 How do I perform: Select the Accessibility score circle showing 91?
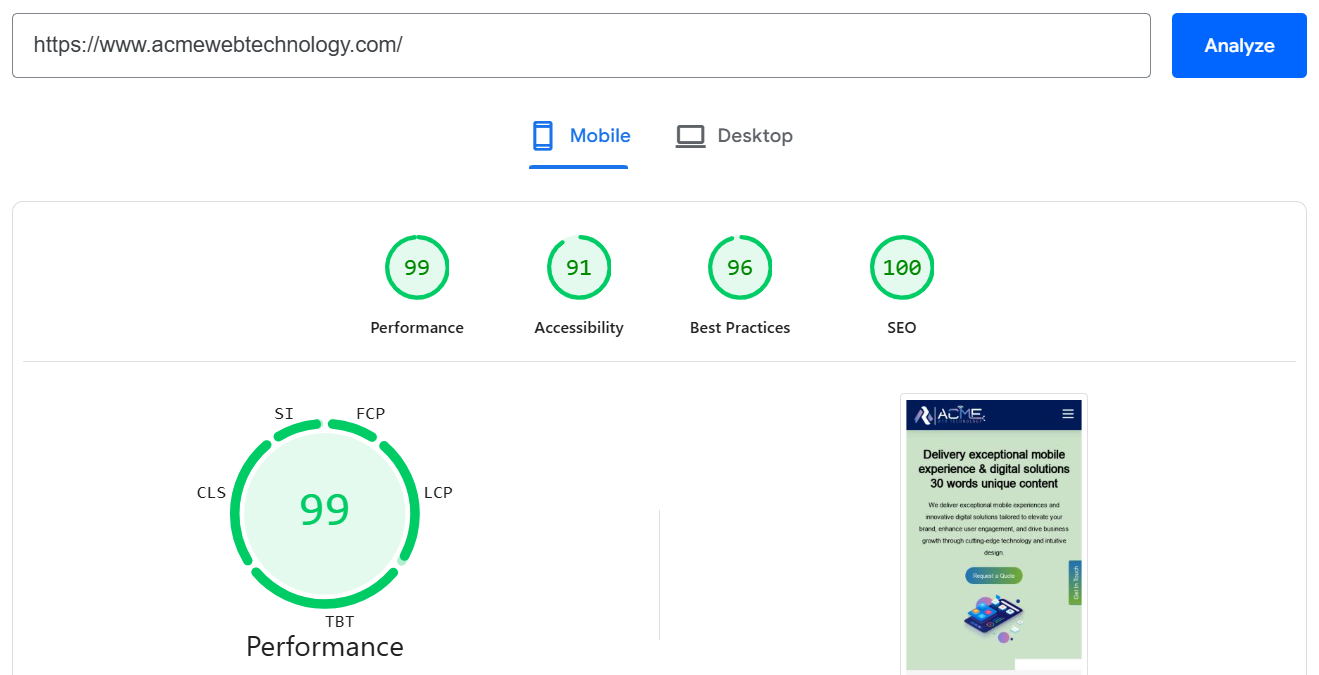pos(579,267)
